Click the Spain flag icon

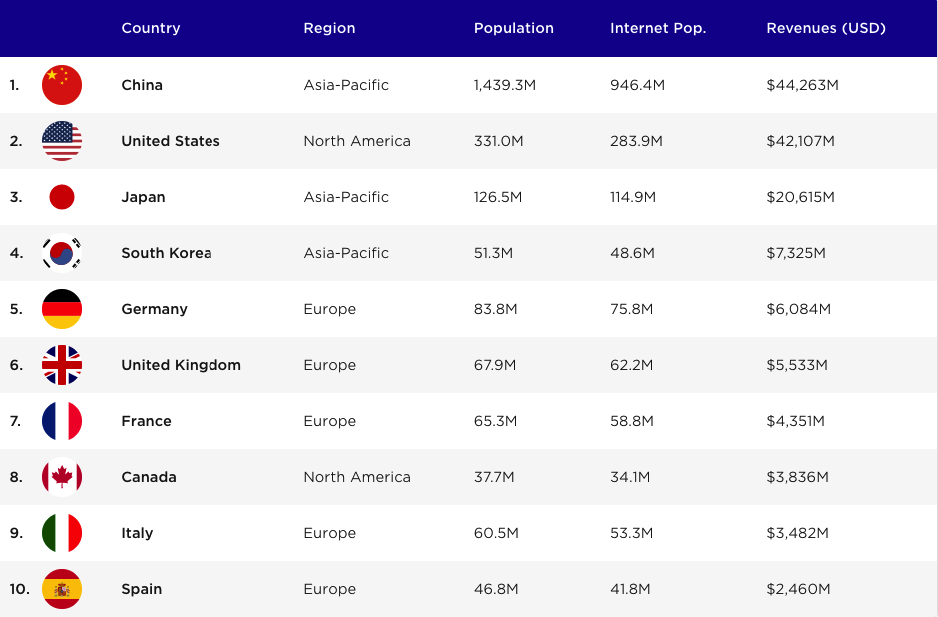pyautogui.click(x=62, y=589)
